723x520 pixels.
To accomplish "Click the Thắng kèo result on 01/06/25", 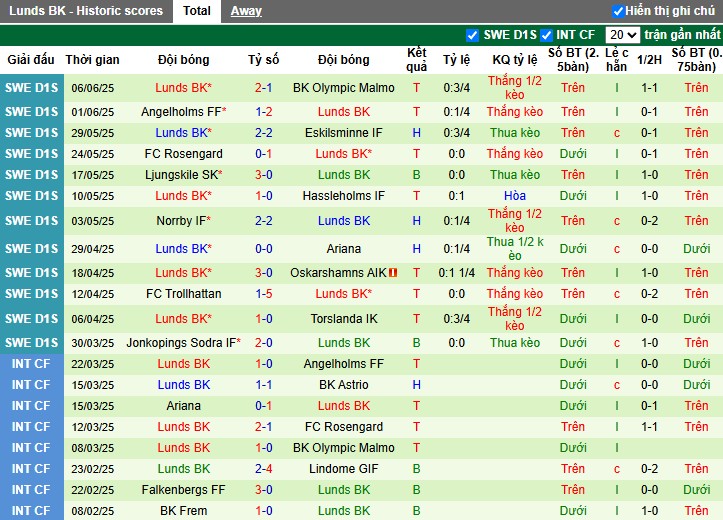I will [x=515, y=112].
